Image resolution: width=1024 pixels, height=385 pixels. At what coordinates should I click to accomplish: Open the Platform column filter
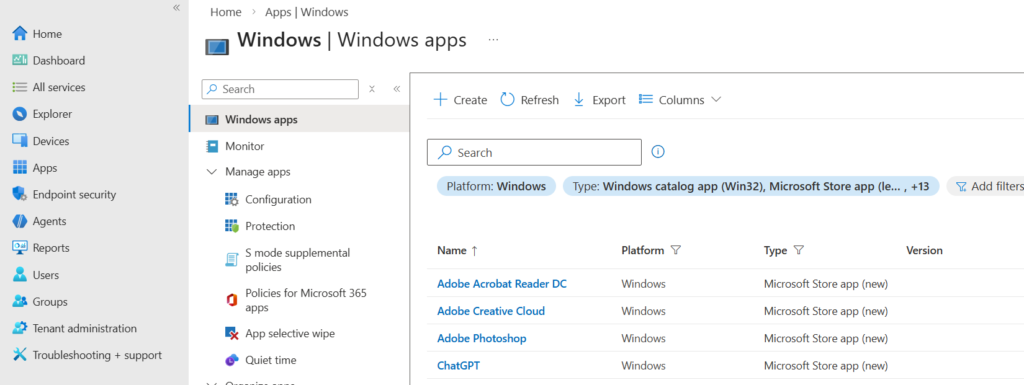pyautogui.click(x=676, y=251)
